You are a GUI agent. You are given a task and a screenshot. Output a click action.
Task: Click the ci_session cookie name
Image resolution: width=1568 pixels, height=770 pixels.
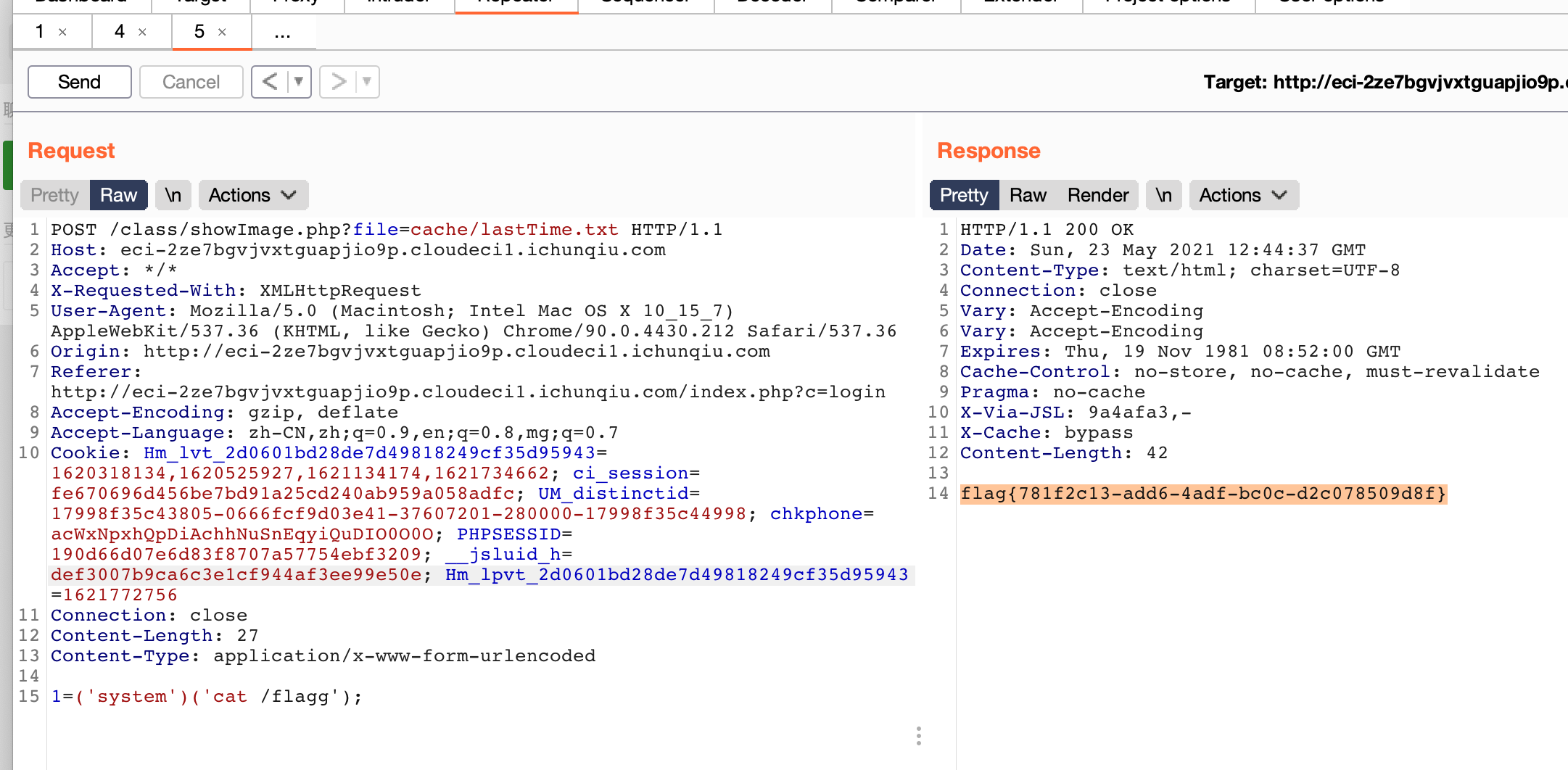coord(630,473)
